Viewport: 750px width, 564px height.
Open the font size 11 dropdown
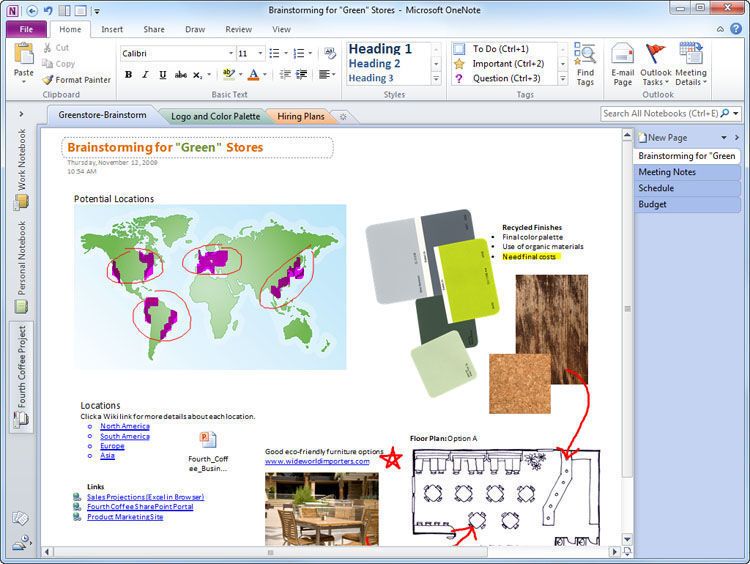point(260,53)
